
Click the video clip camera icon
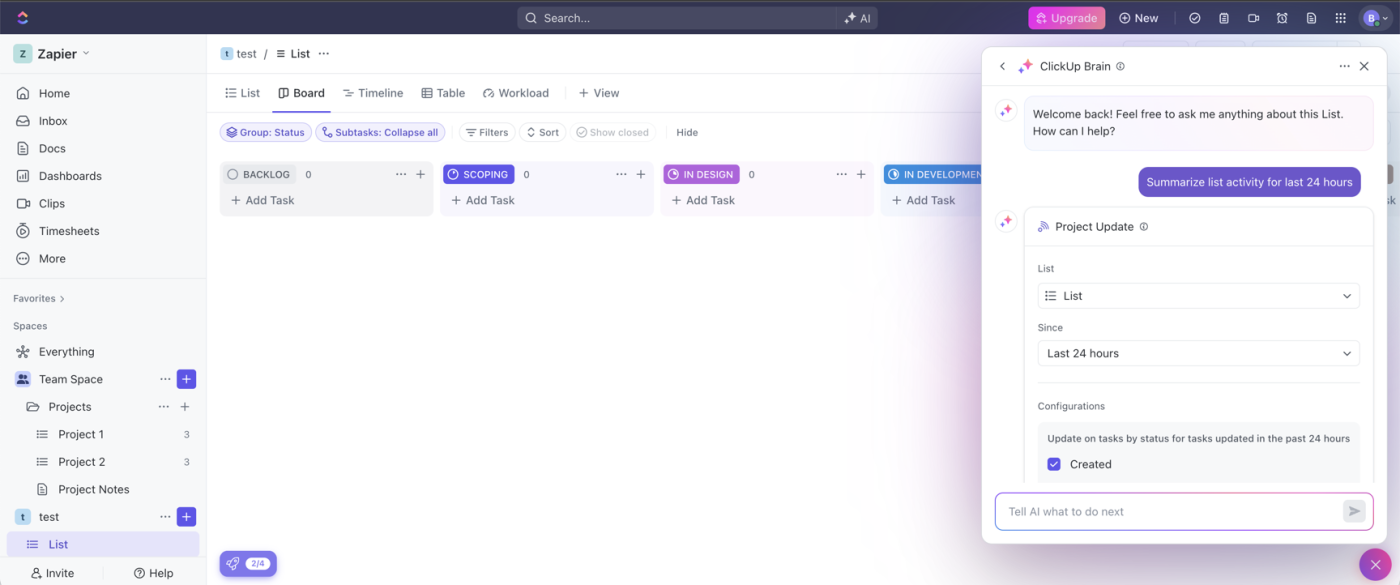pos(1253,18)
